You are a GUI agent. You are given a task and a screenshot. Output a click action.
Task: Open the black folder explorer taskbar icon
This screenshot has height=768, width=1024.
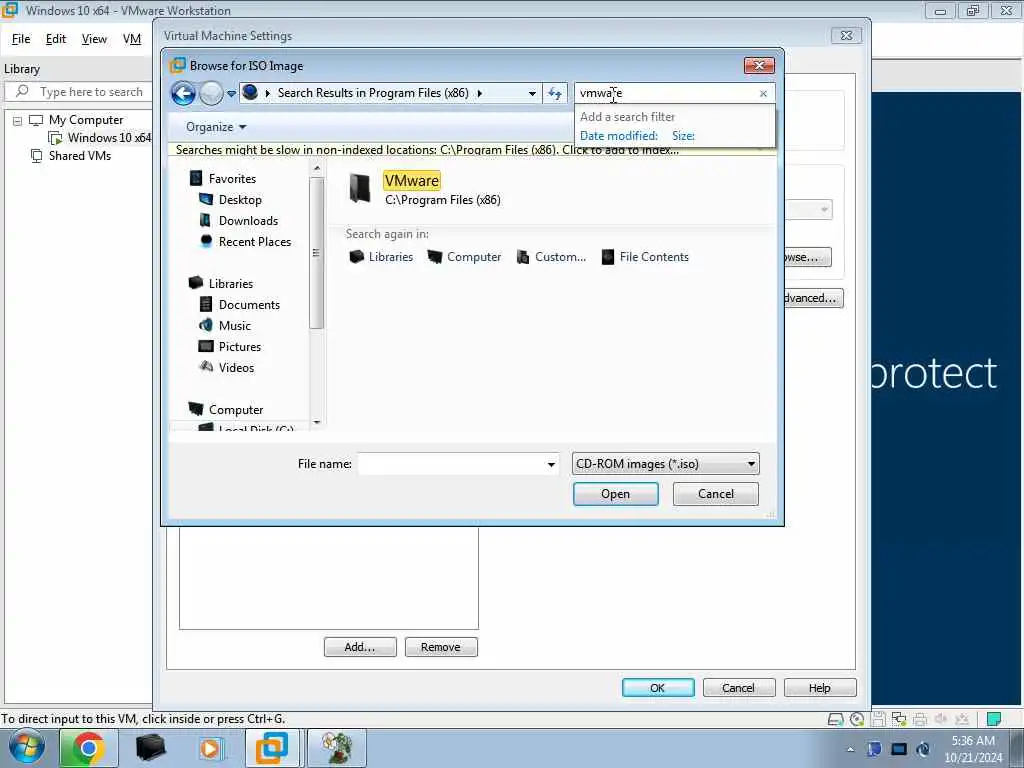[x=150, y=748]
